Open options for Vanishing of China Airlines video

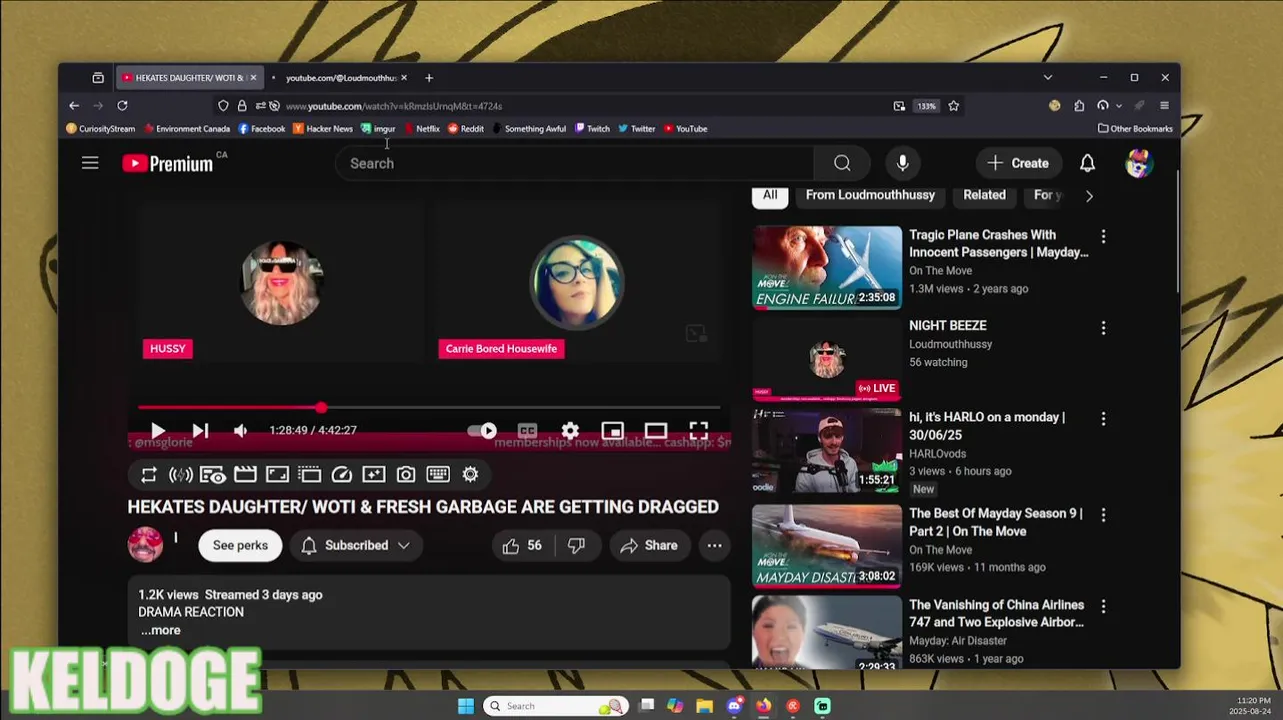[1103, 607]
